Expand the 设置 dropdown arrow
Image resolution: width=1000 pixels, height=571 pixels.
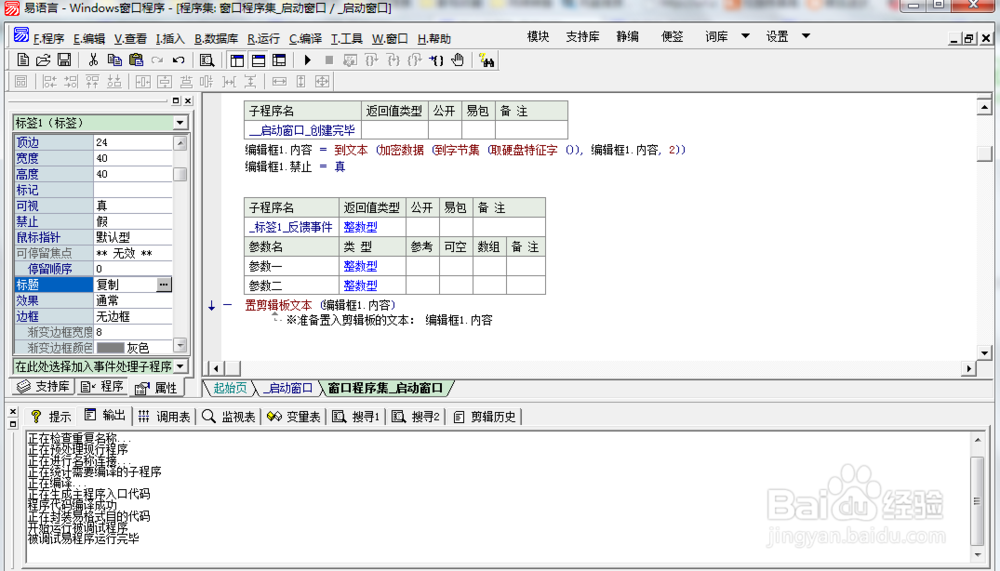[x=805, y=36]
